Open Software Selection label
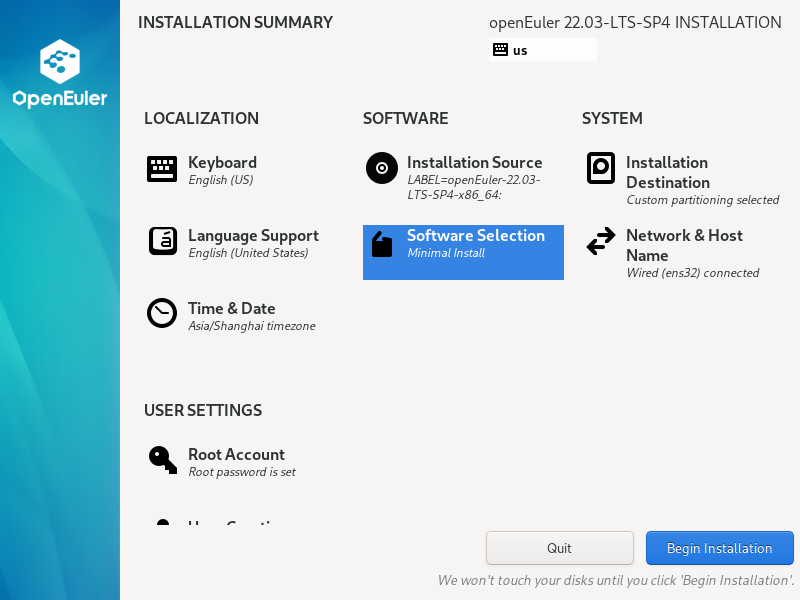800x600 pixels. coord(476,235)
